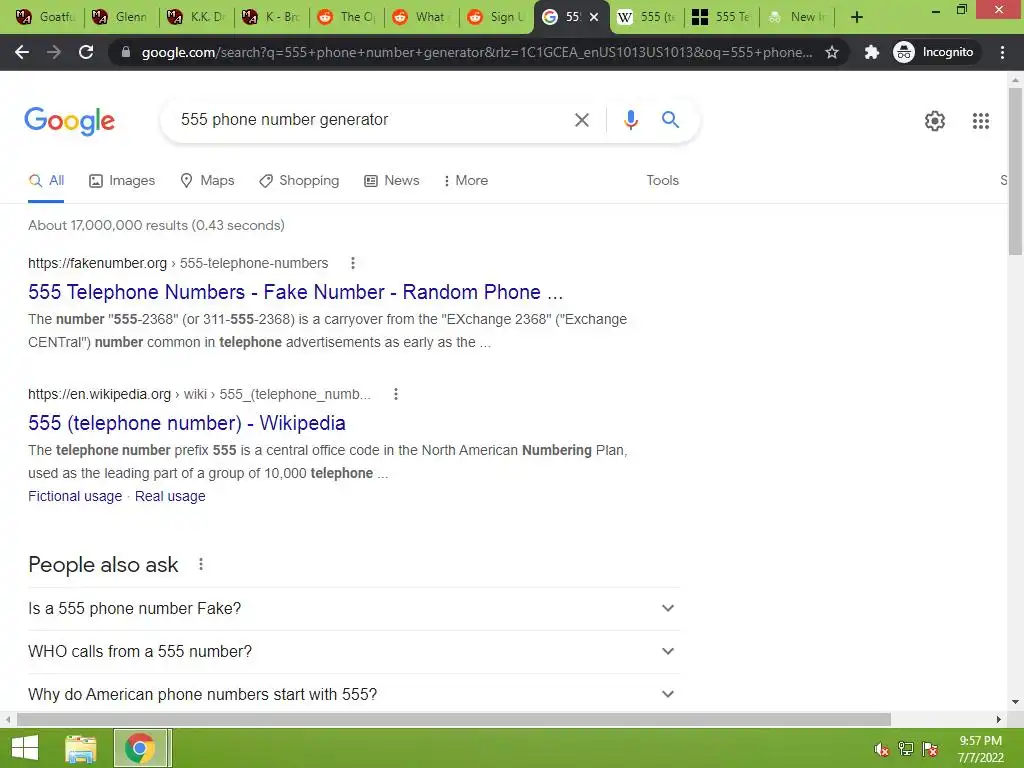
Task: Open the fakenumber.org result options menu
Action: [x=353, y=263]
